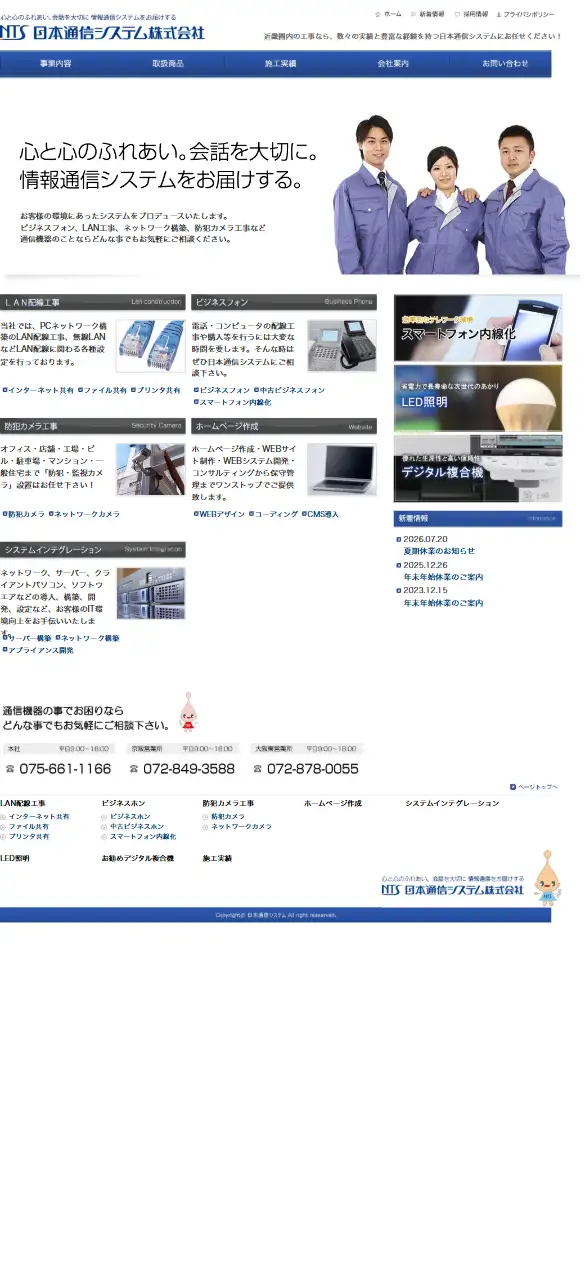The image size is (585, 1266).
Task: Click the pink mascot near contact text
Action: pyautogui.click(x=187, y=712)
